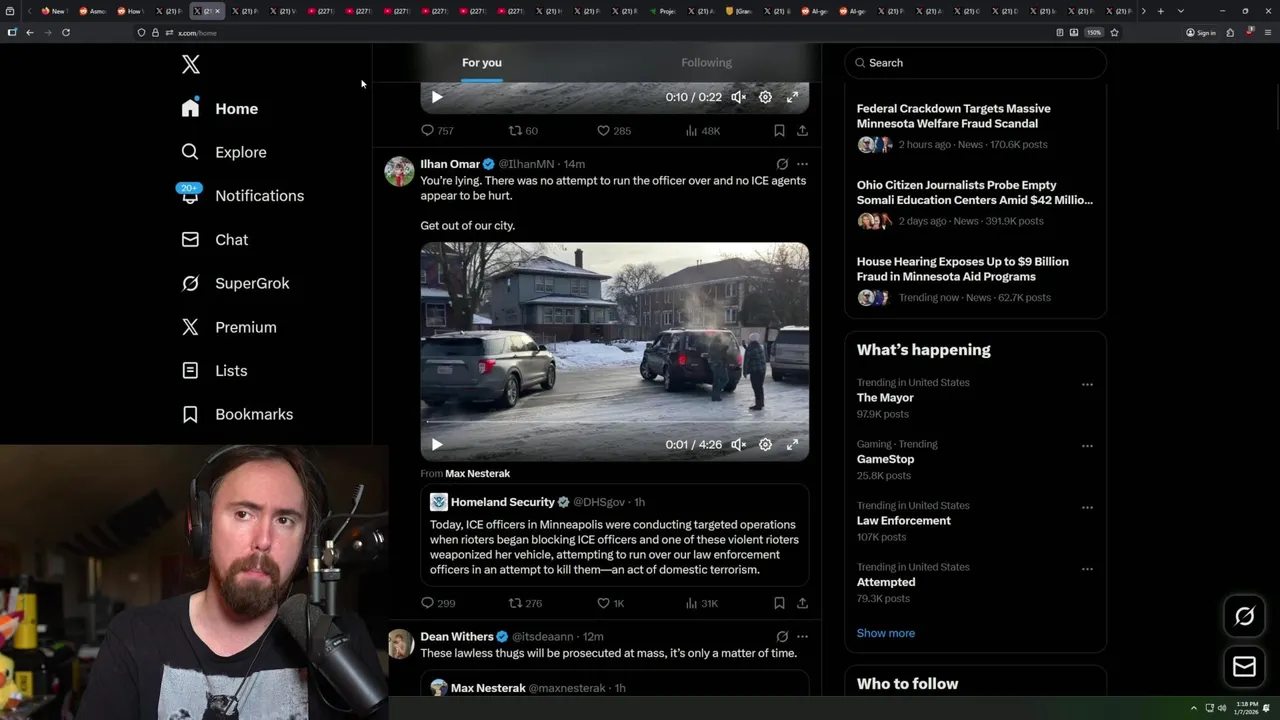
Task: Click browser Sign in button
Action: click(1201, 32)
